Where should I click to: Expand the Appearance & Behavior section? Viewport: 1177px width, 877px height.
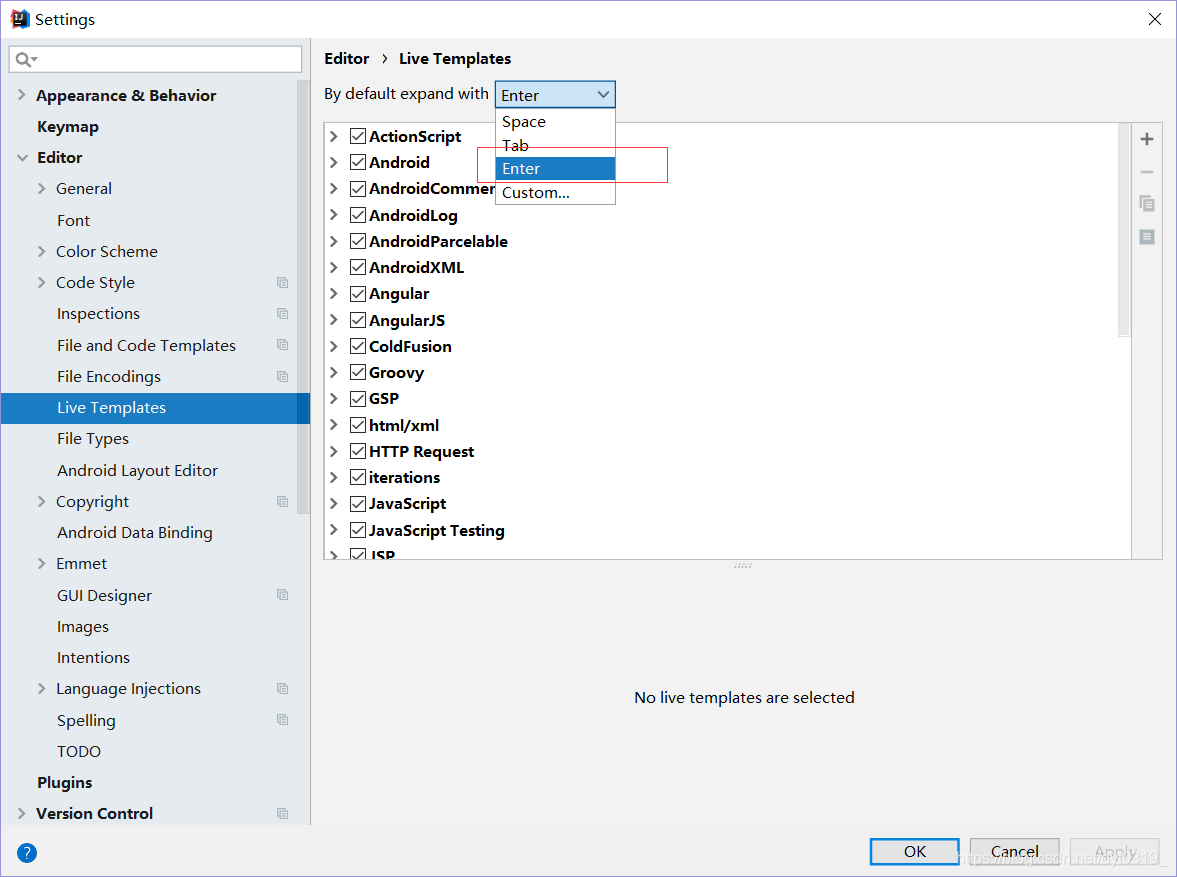click(22, 95)
